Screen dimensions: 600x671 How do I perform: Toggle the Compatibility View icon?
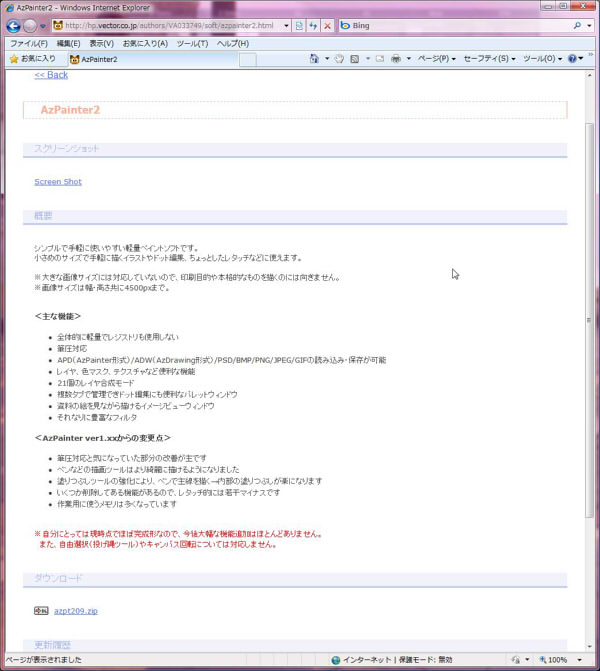(x=299, y=26)
